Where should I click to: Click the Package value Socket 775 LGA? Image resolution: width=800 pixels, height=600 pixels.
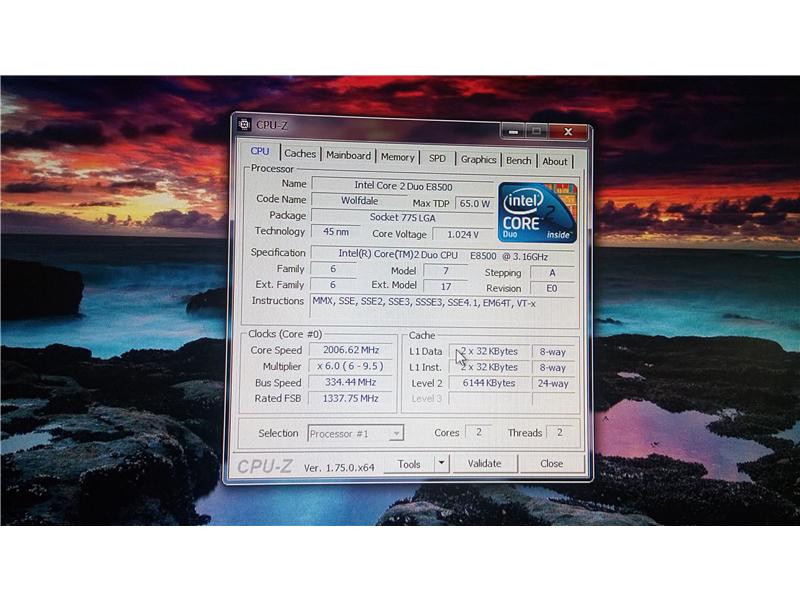point(403,217)
